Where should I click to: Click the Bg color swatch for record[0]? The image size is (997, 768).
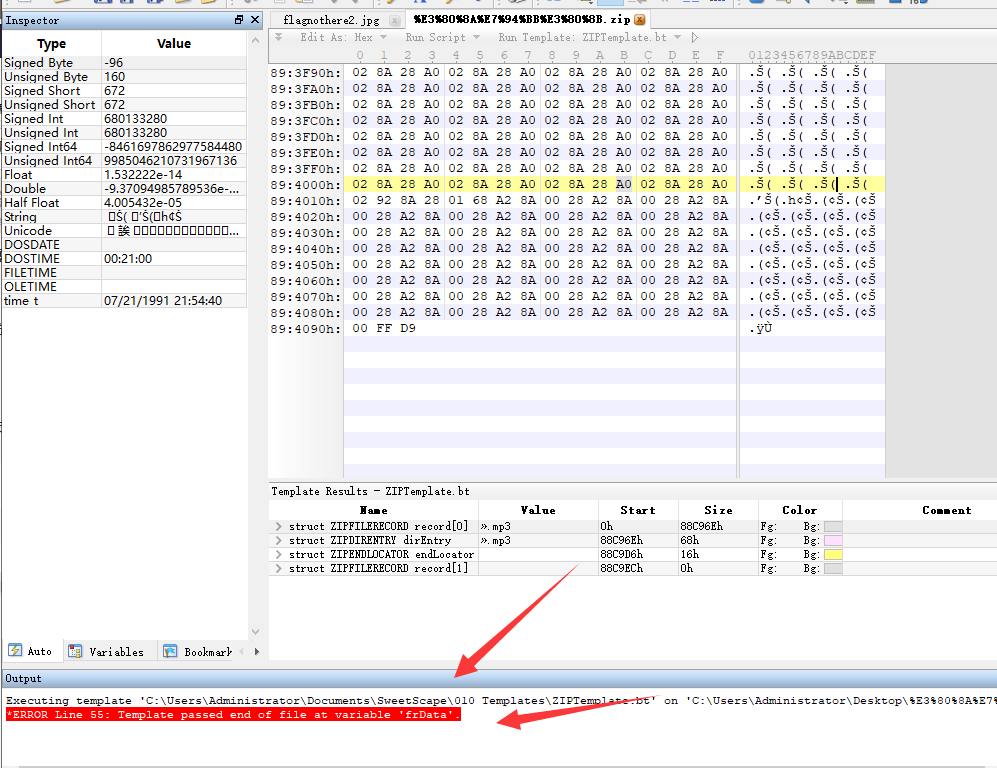coord(833,526)
